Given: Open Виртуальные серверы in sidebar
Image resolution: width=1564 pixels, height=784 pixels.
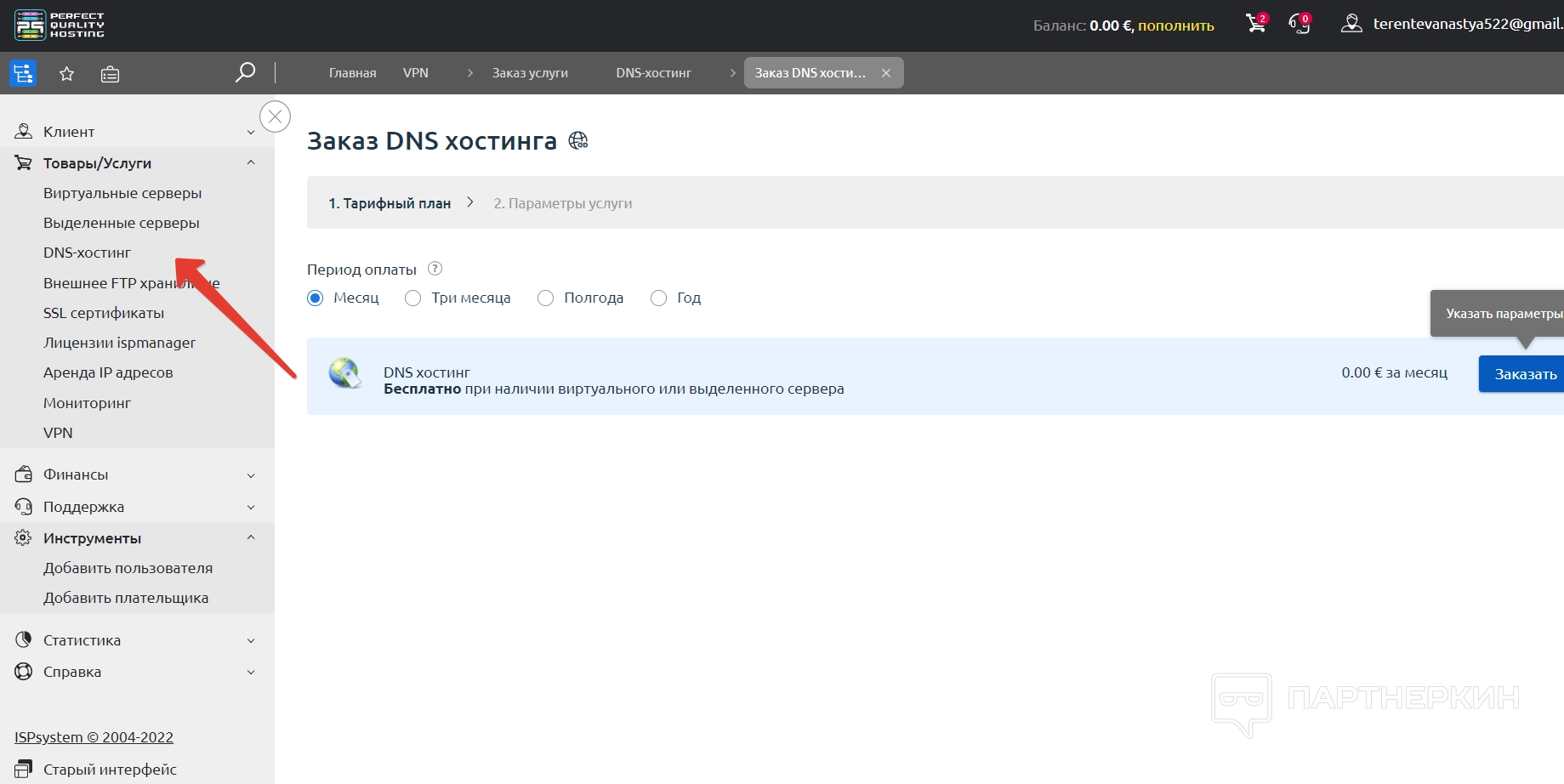Looking at the screenshot, I should pos(122,193).
